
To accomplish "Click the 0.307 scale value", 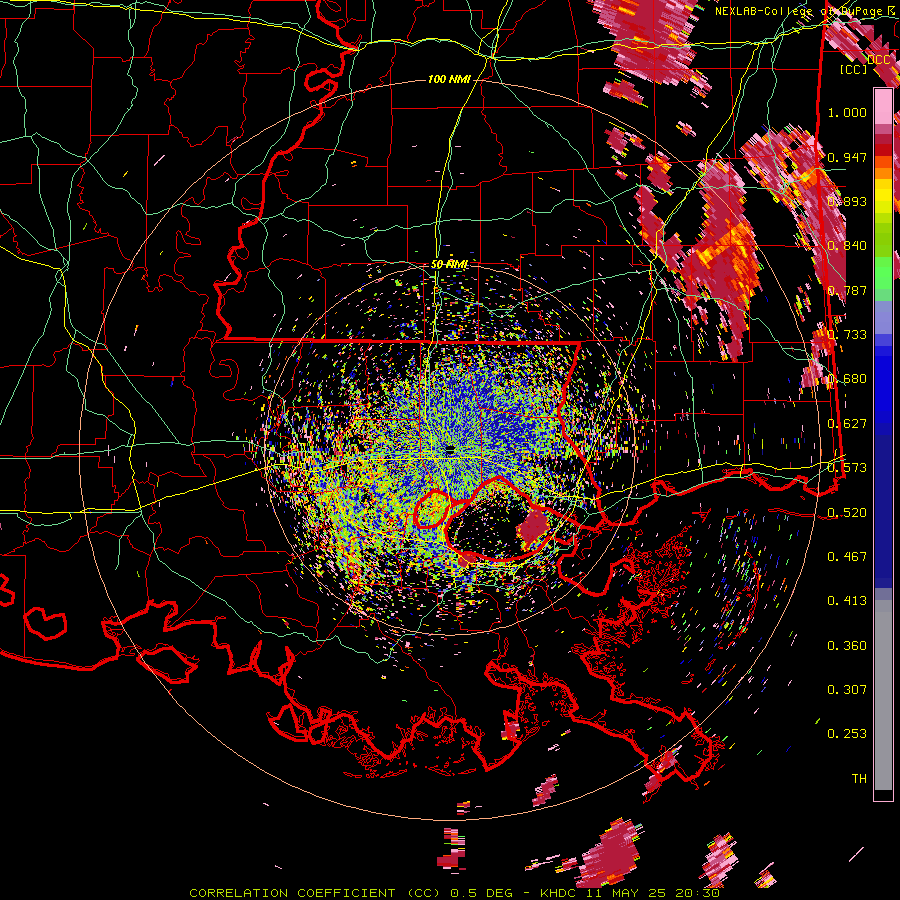I will [x=847, y=690].
